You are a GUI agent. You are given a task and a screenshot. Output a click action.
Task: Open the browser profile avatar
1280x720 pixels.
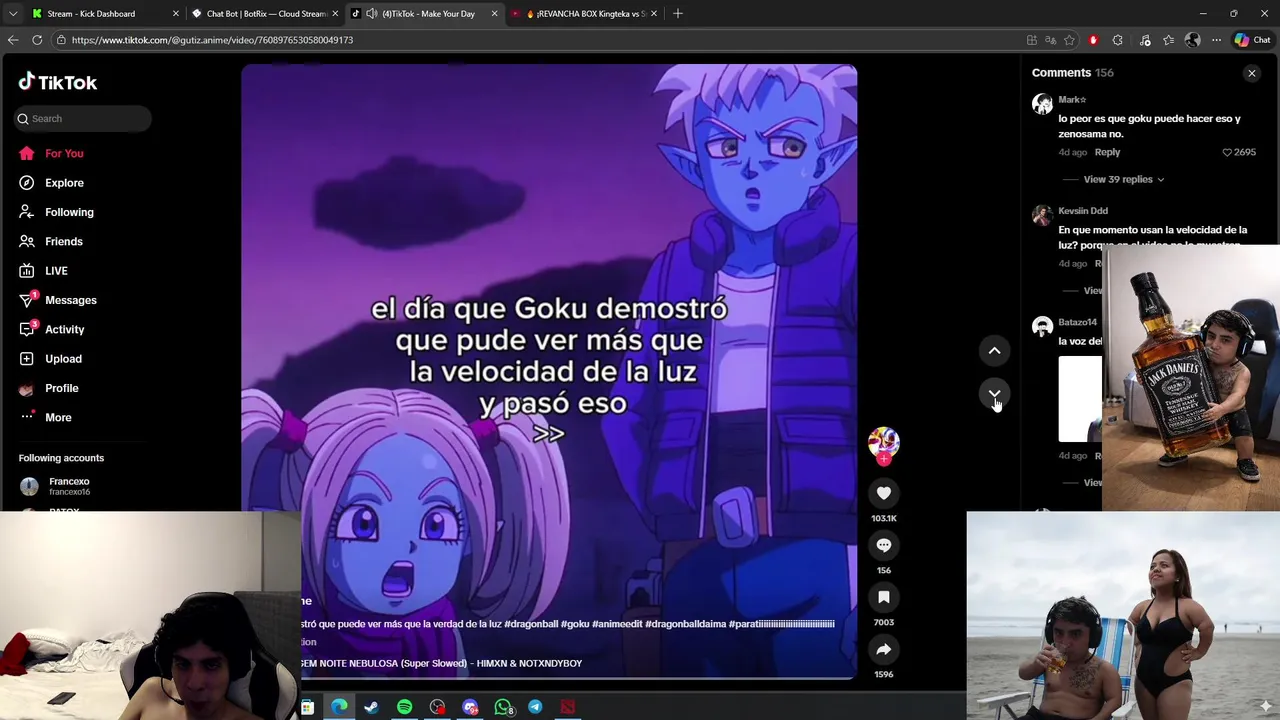coord(1192,40)
